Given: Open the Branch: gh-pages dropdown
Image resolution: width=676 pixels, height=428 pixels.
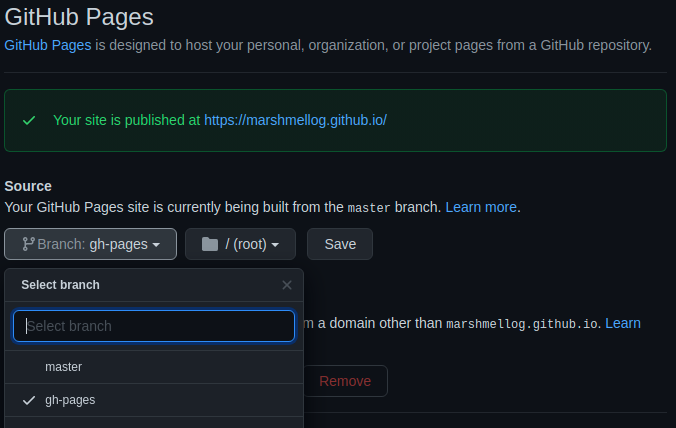Looking at the screenshot, I should 91,244.
